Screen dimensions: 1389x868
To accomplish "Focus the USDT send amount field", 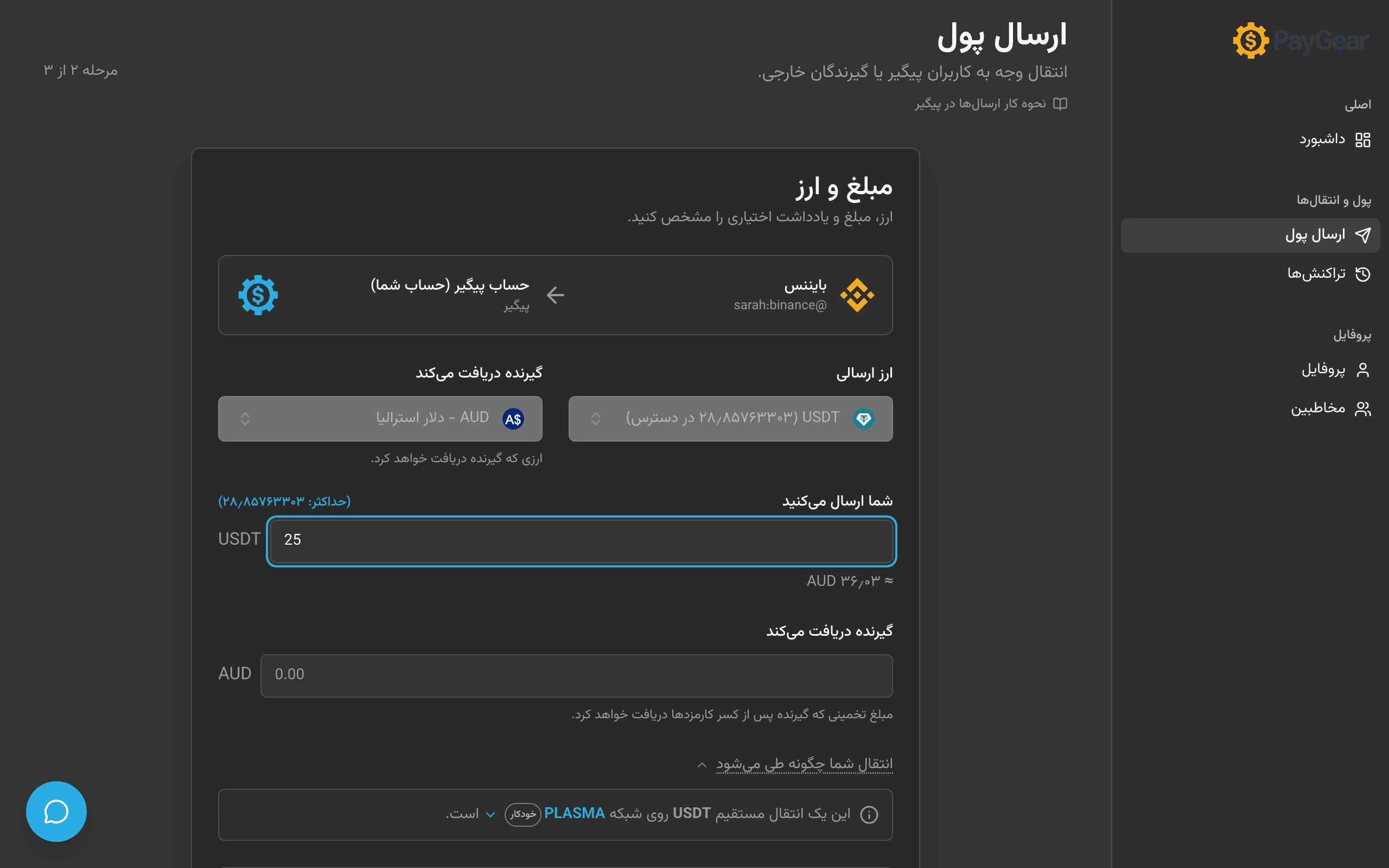I will pos(582,541).
